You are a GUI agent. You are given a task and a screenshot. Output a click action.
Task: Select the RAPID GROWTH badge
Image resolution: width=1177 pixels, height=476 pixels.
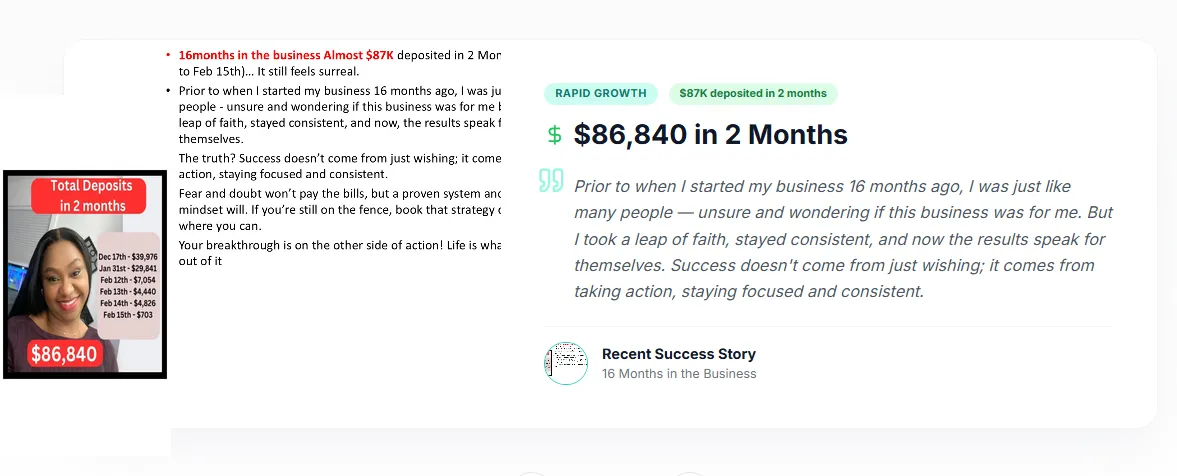point(601,94)
